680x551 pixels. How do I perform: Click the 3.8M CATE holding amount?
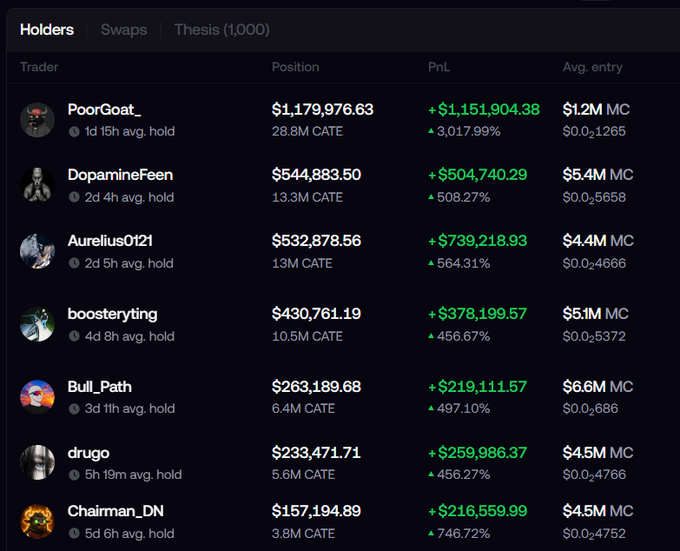[x=304, y=534]
